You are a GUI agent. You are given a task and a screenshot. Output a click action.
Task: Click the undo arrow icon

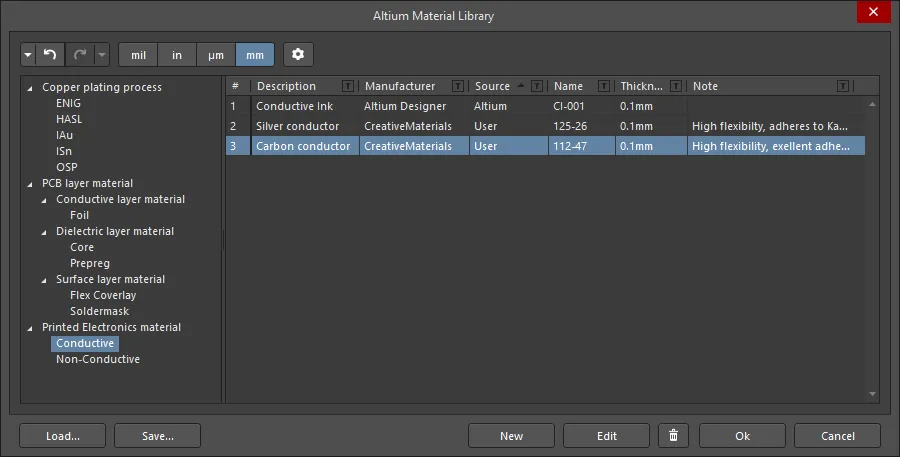50,55
